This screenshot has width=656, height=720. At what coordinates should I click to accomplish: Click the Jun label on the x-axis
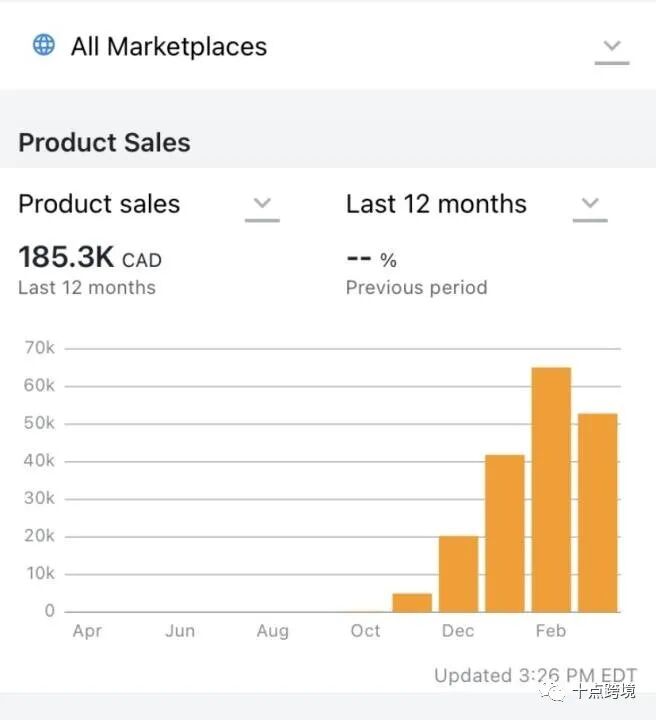click(180, 630)
